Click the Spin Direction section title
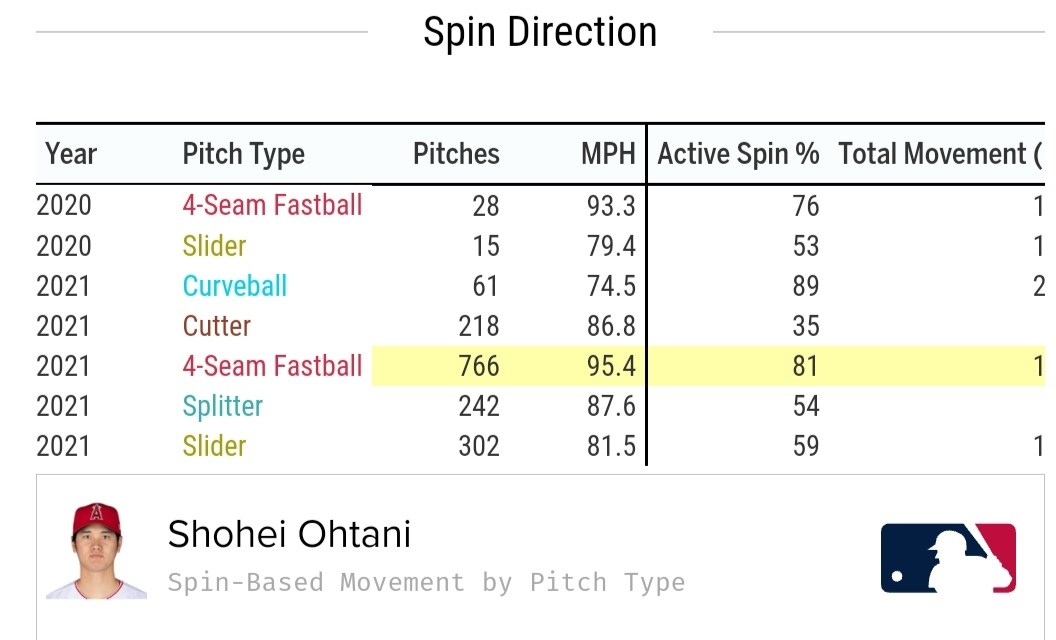1056x640 pixels. coord(540,32)
